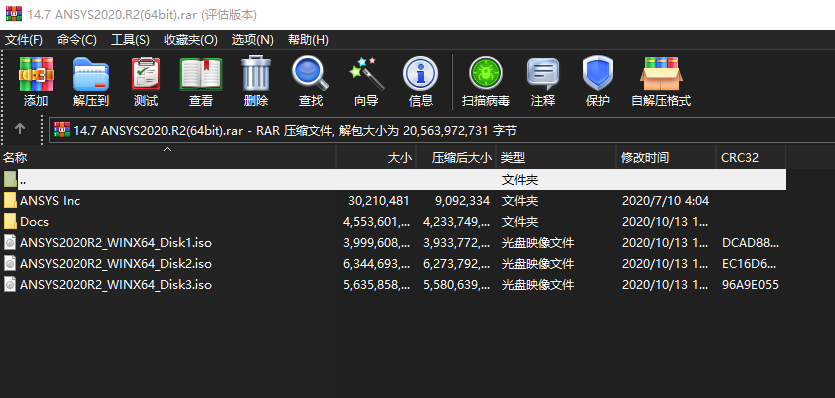Click CRC value starting DCAD88

click(750, 243)
